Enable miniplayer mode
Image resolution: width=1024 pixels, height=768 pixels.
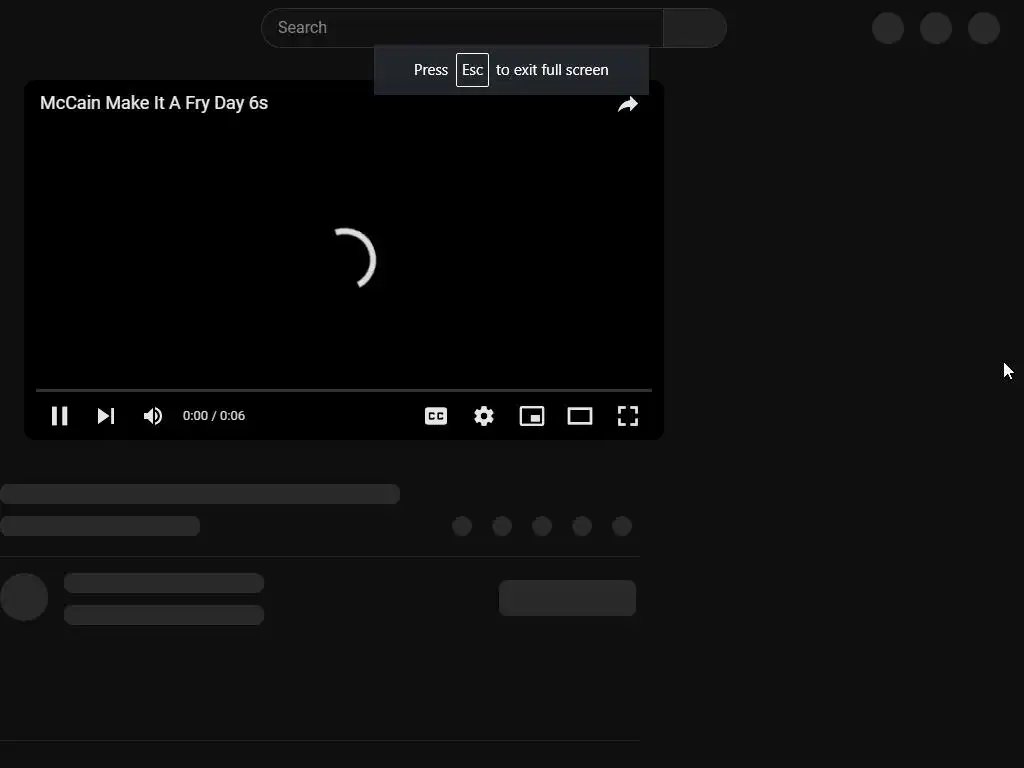pyautogui.click(x=532, y=416)
